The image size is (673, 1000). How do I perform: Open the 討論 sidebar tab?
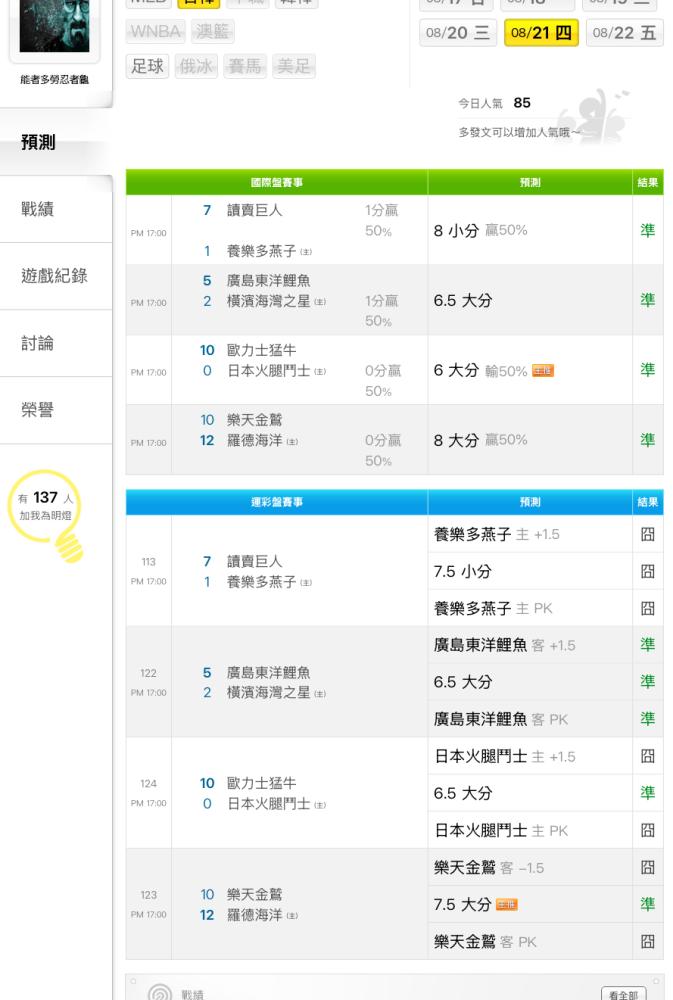point(38,343)
